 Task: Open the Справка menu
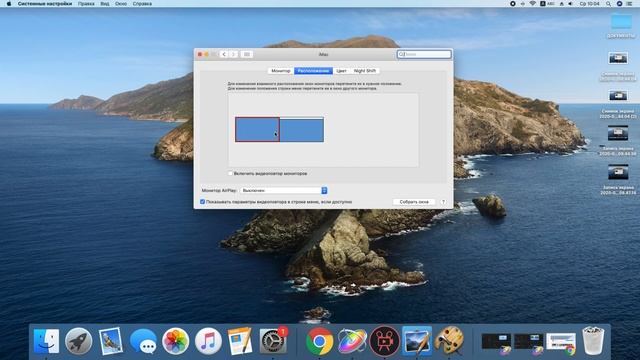coord(142,4)
